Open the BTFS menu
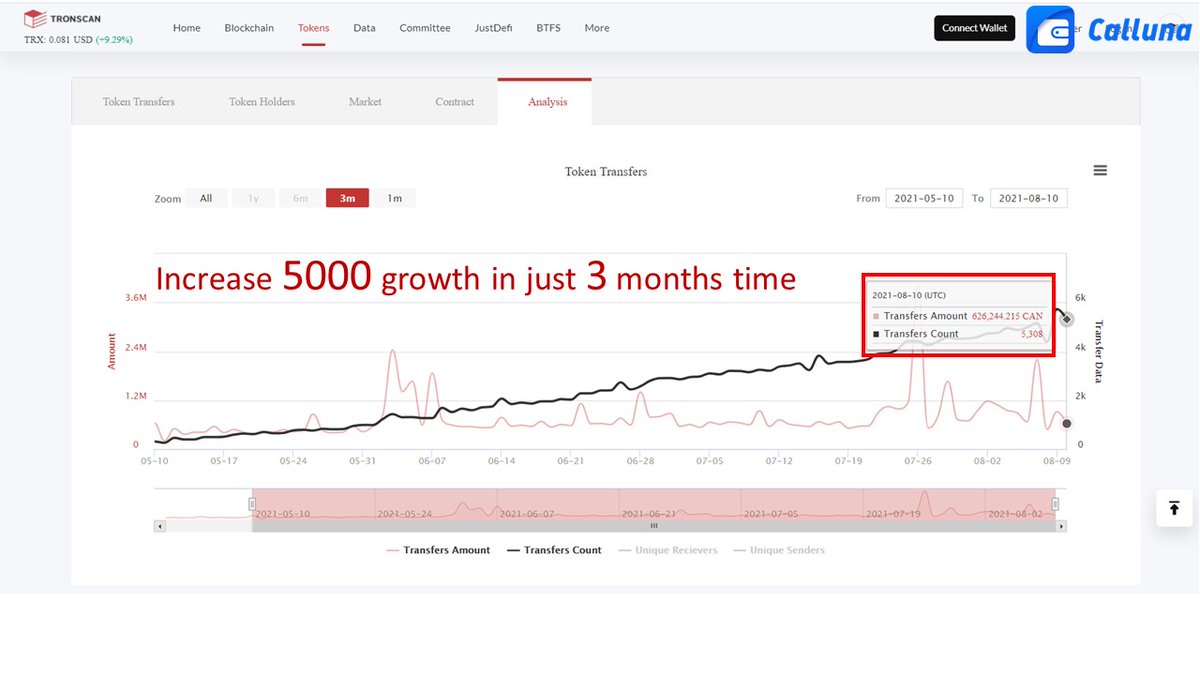The width and height of the screenshot is (1200, 675). (x=548, y=28)
